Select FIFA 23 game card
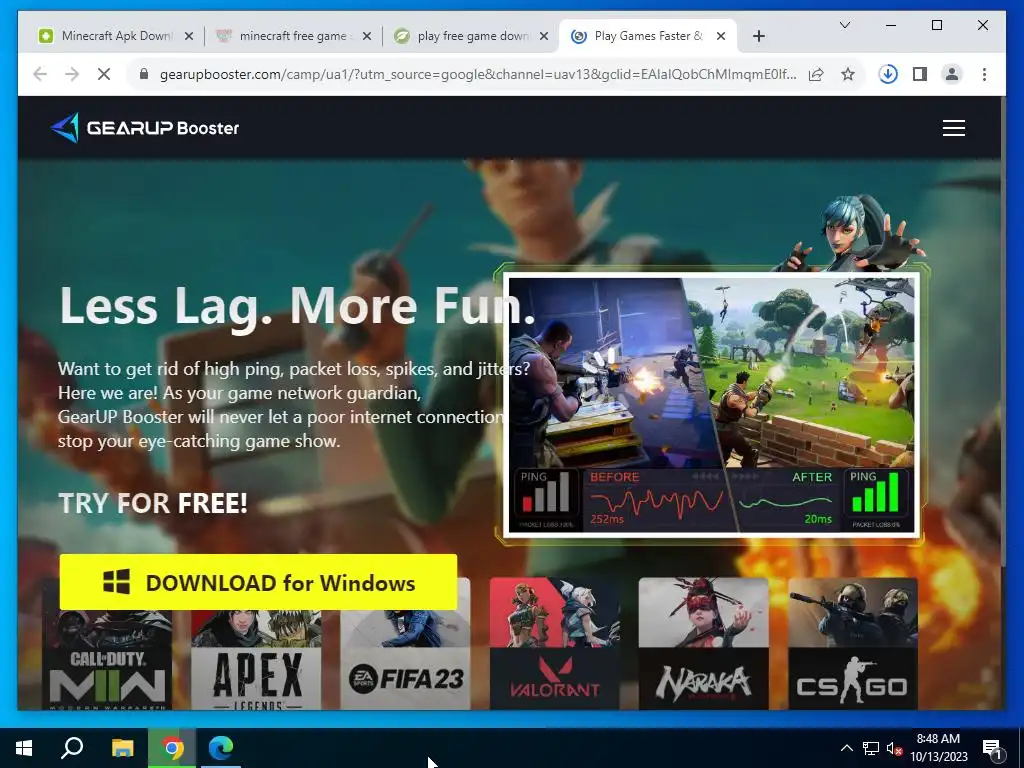The height and width of the screenshot is (768, 1024). pos(405,660)
